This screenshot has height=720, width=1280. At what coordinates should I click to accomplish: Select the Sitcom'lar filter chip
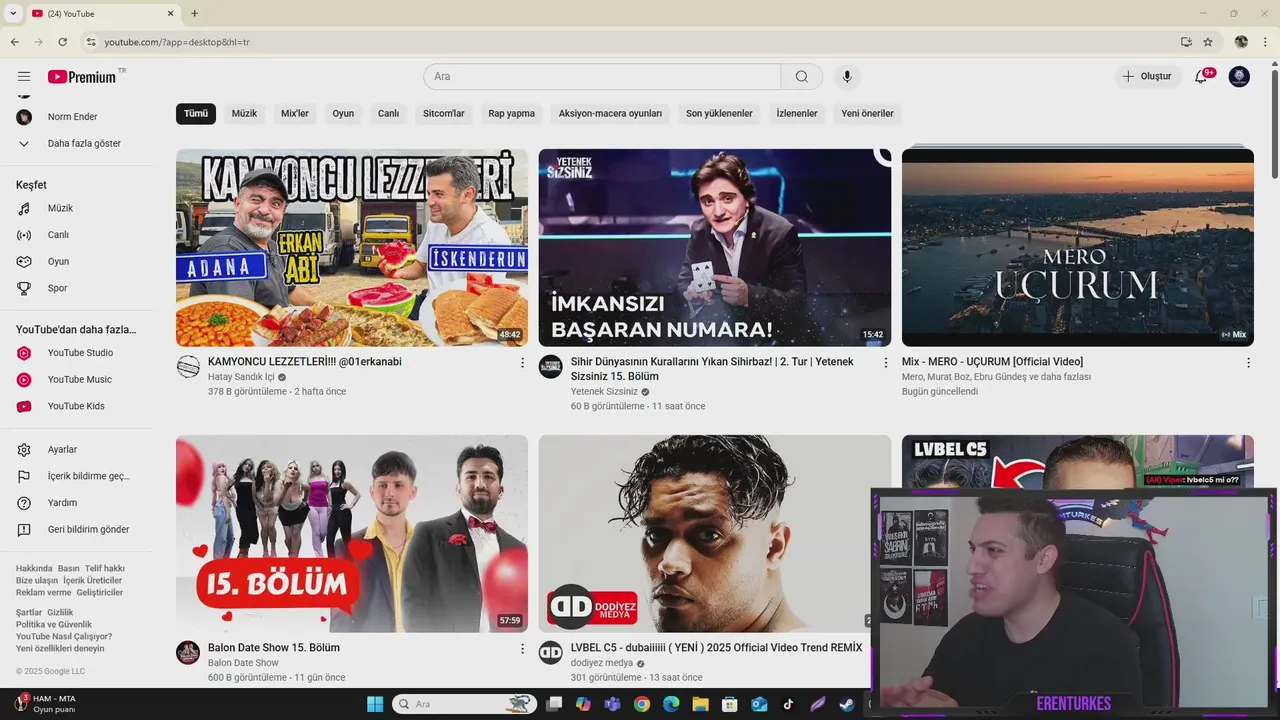[444, 114]
